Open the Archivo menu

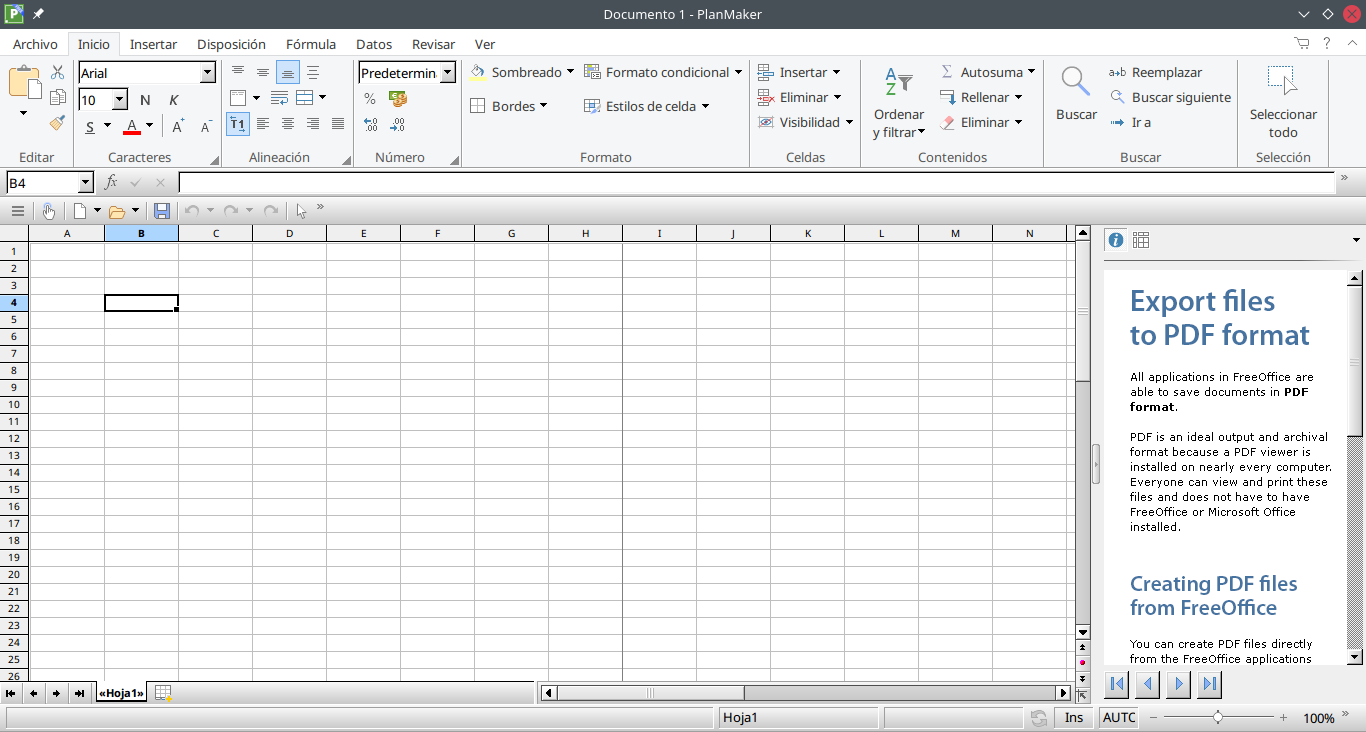(35, 44)
